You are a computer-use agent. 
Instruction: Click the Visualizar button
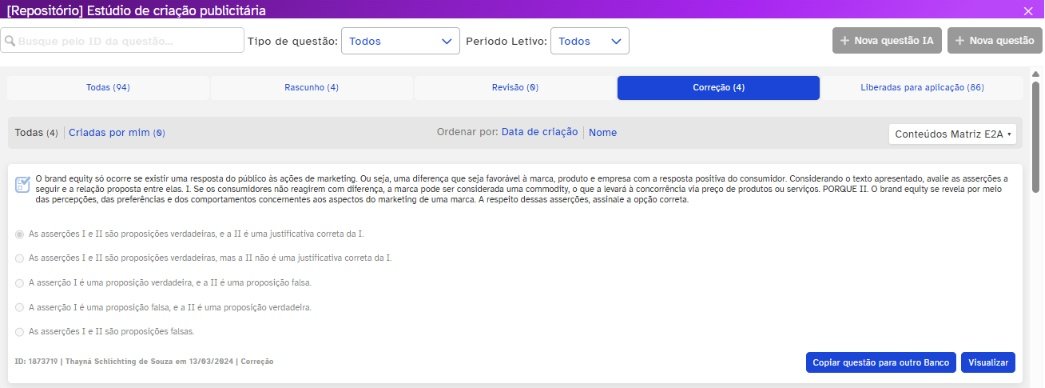pyautogui.click(x=988, y=363)
